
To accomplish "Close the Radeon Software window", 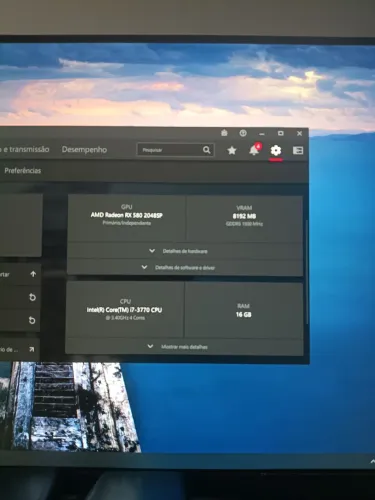I will tap(299, 133).
